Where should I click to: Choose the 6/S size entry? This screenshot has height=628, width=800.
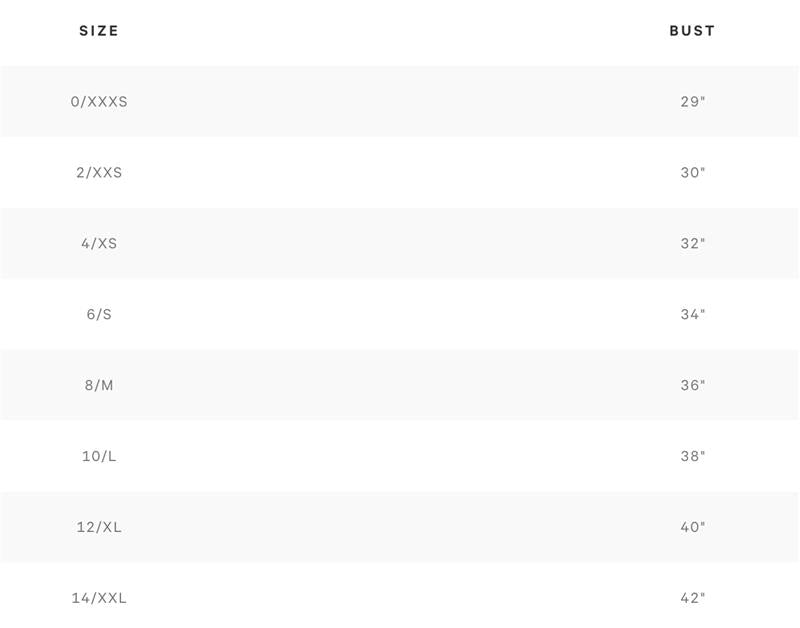(x=99, y=315)
